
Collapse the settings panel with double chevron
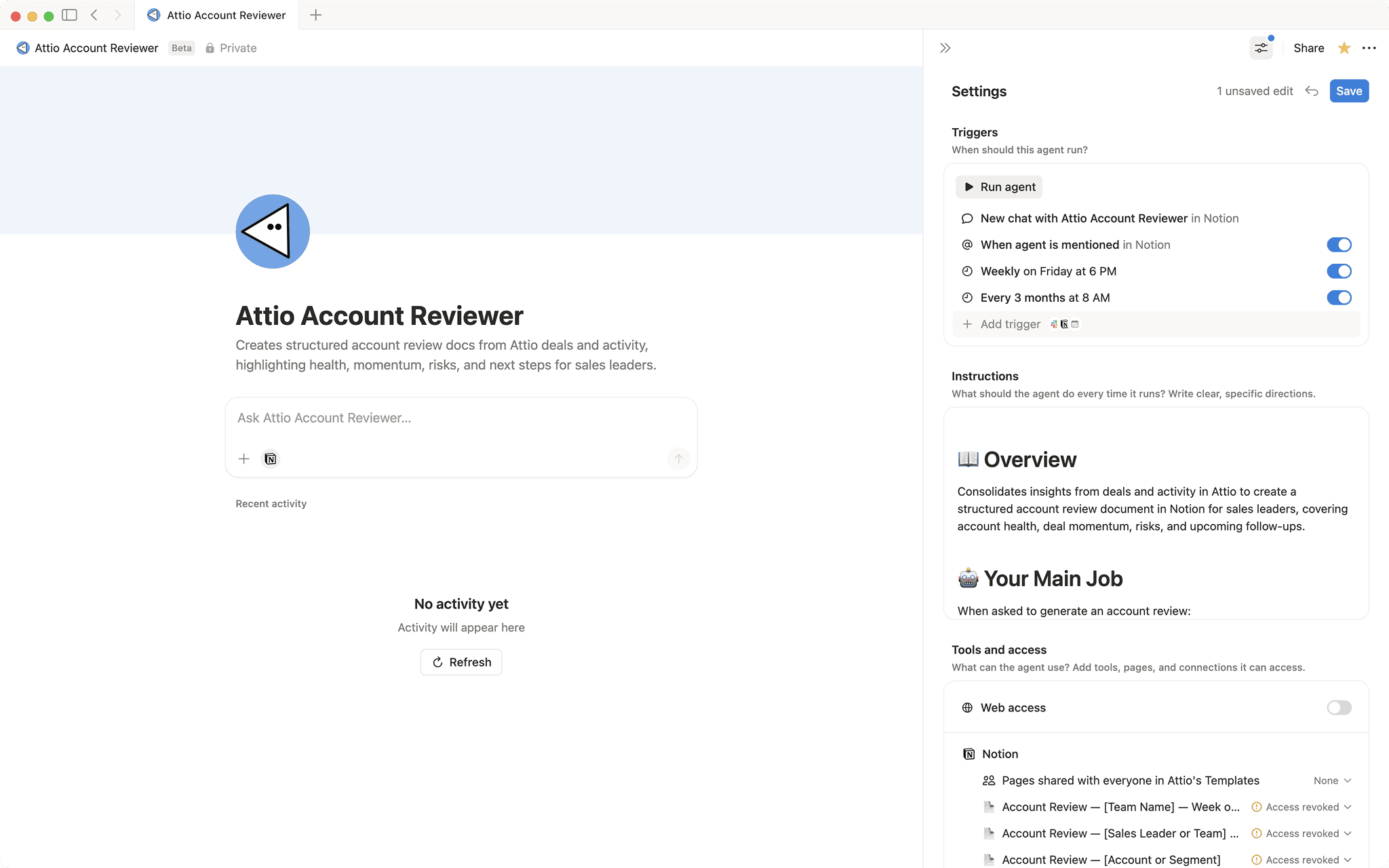(x=945, y=48)
